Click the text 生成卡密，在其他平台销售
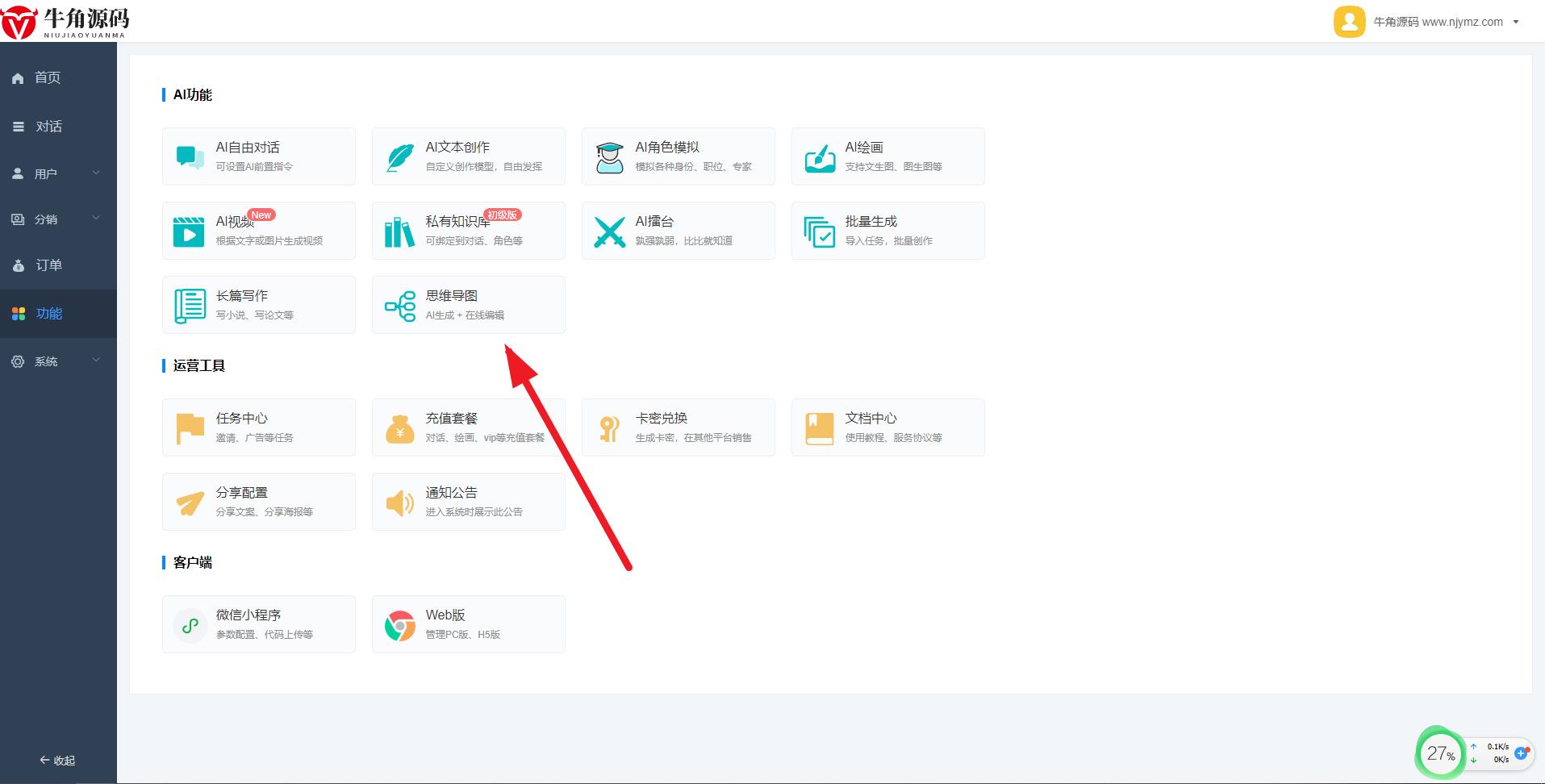The height and width of the screenshot is (784, 1545). (694, 438)
